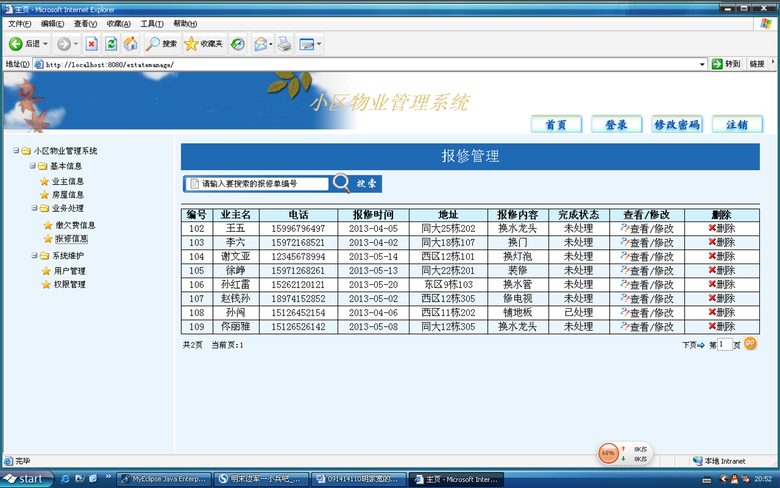This screenshot has height=488, width=780.
Task: Click Internet Explorer quick launch icon
Action: (x=65, y=479)
